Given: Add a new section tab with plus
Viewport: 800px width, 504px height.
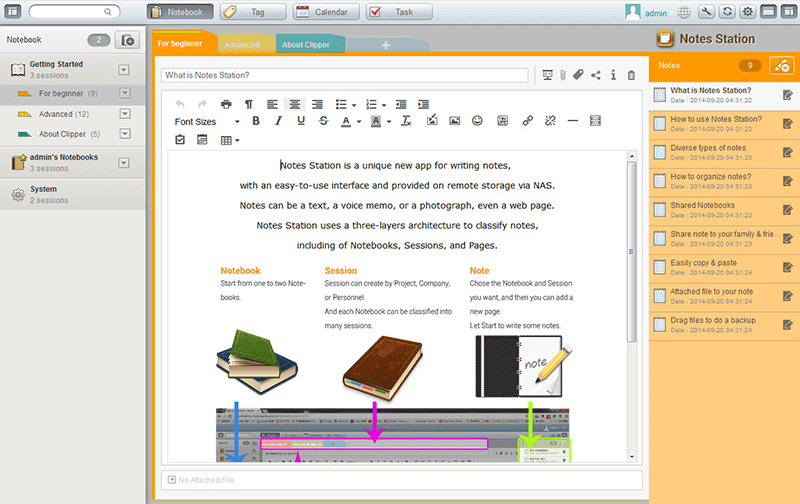Looking at the screenshot, I should pos(386,45).
